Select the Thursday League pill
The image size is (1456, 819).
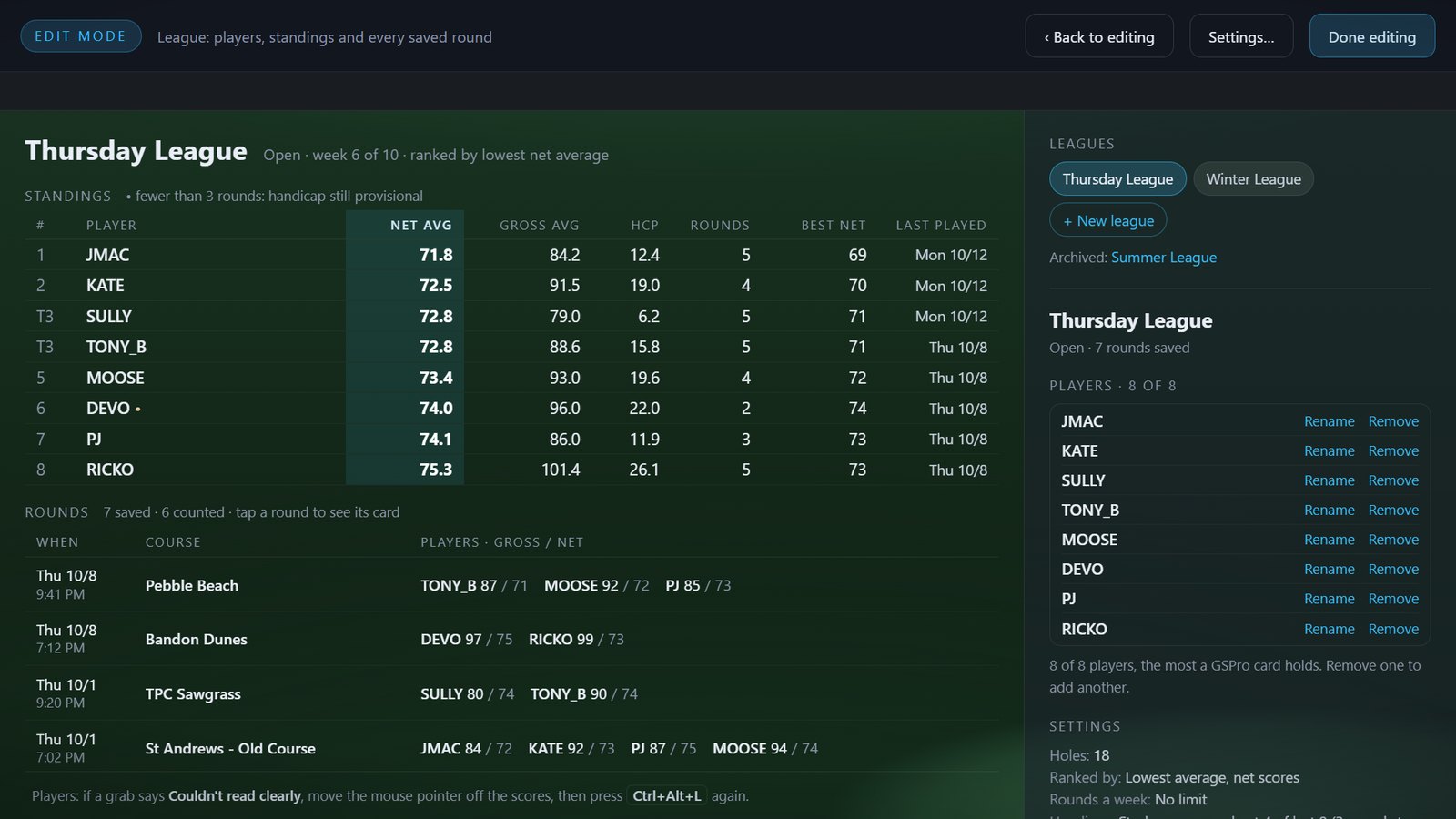(1117, 179)
